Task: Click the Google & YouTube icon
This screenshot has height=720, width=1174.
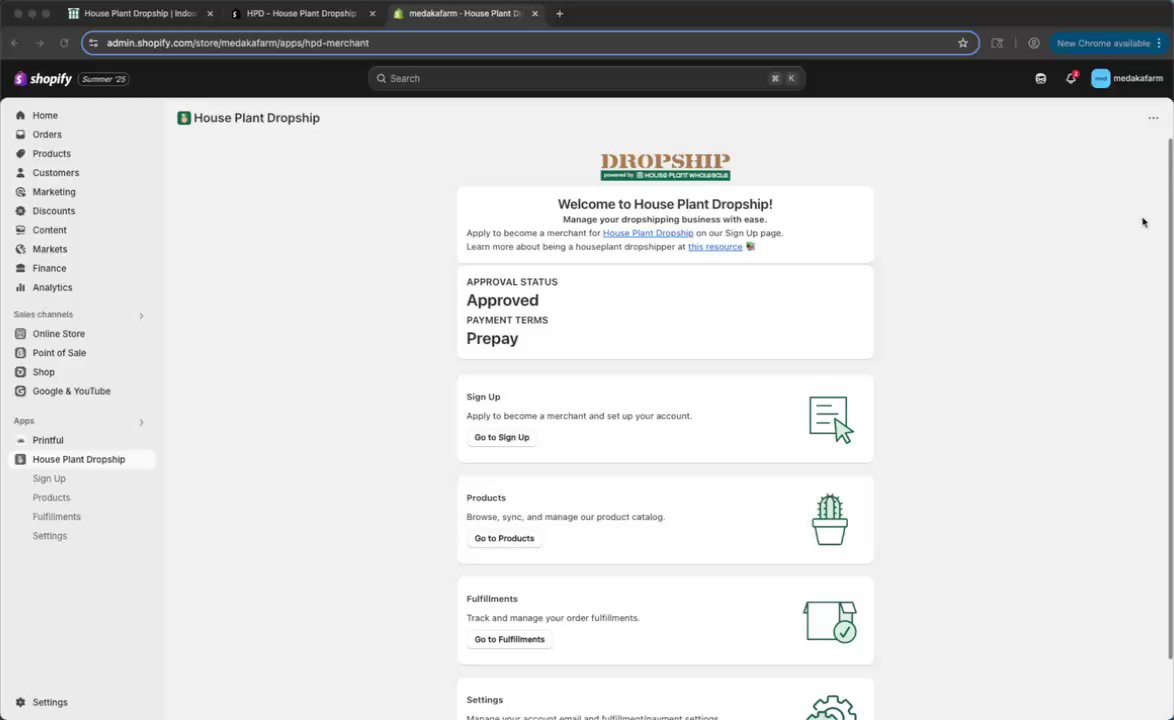Action: click(20, 391)
